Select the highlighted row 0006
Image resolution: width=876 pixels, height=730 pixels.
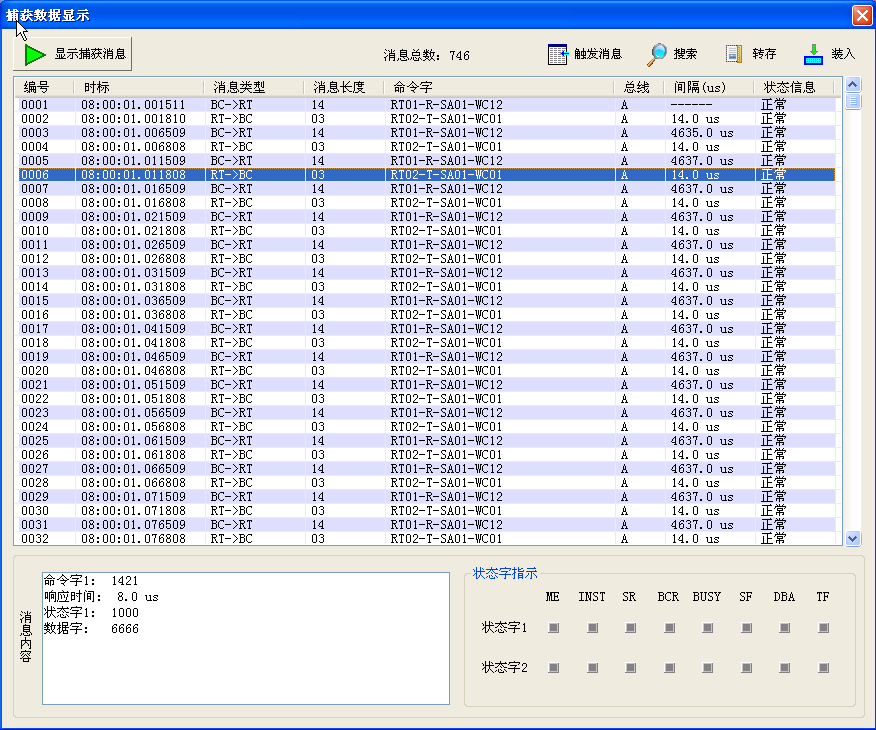point(300,174)
